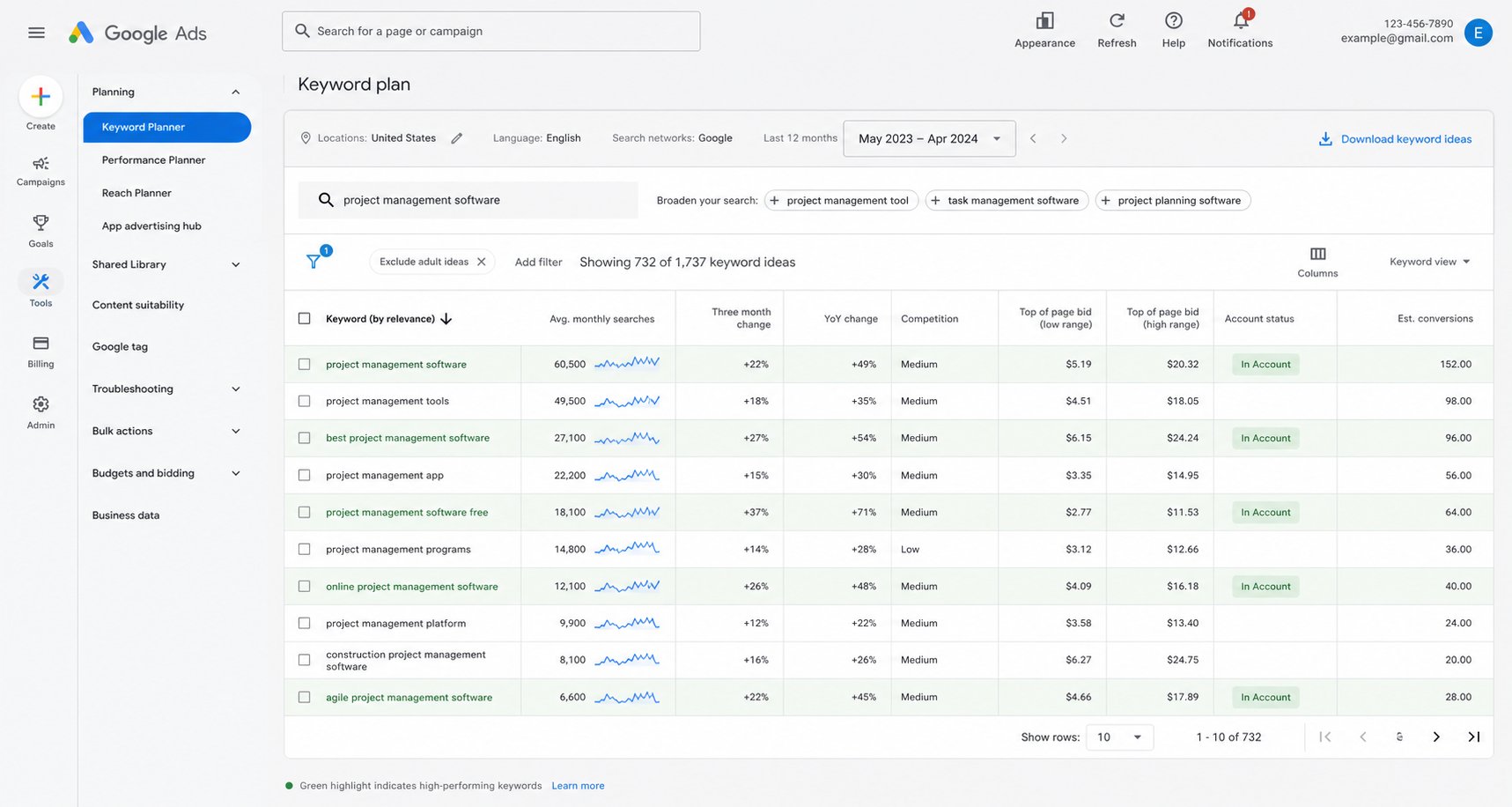
Task: Open Performance Planner
Action: pos(153,159)
